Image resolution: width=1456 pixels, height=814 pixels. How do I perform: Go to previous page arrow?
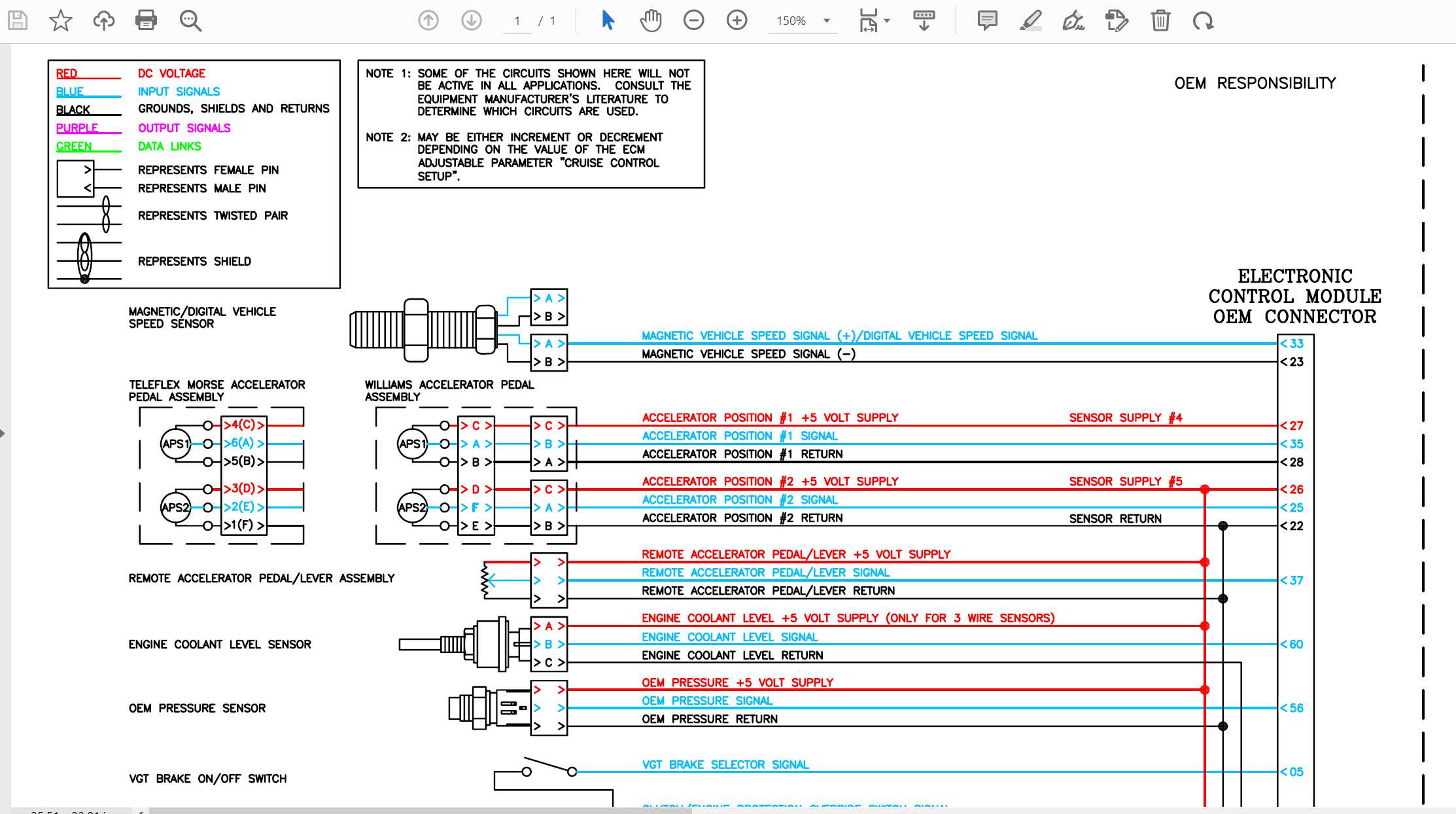[428, 21]
